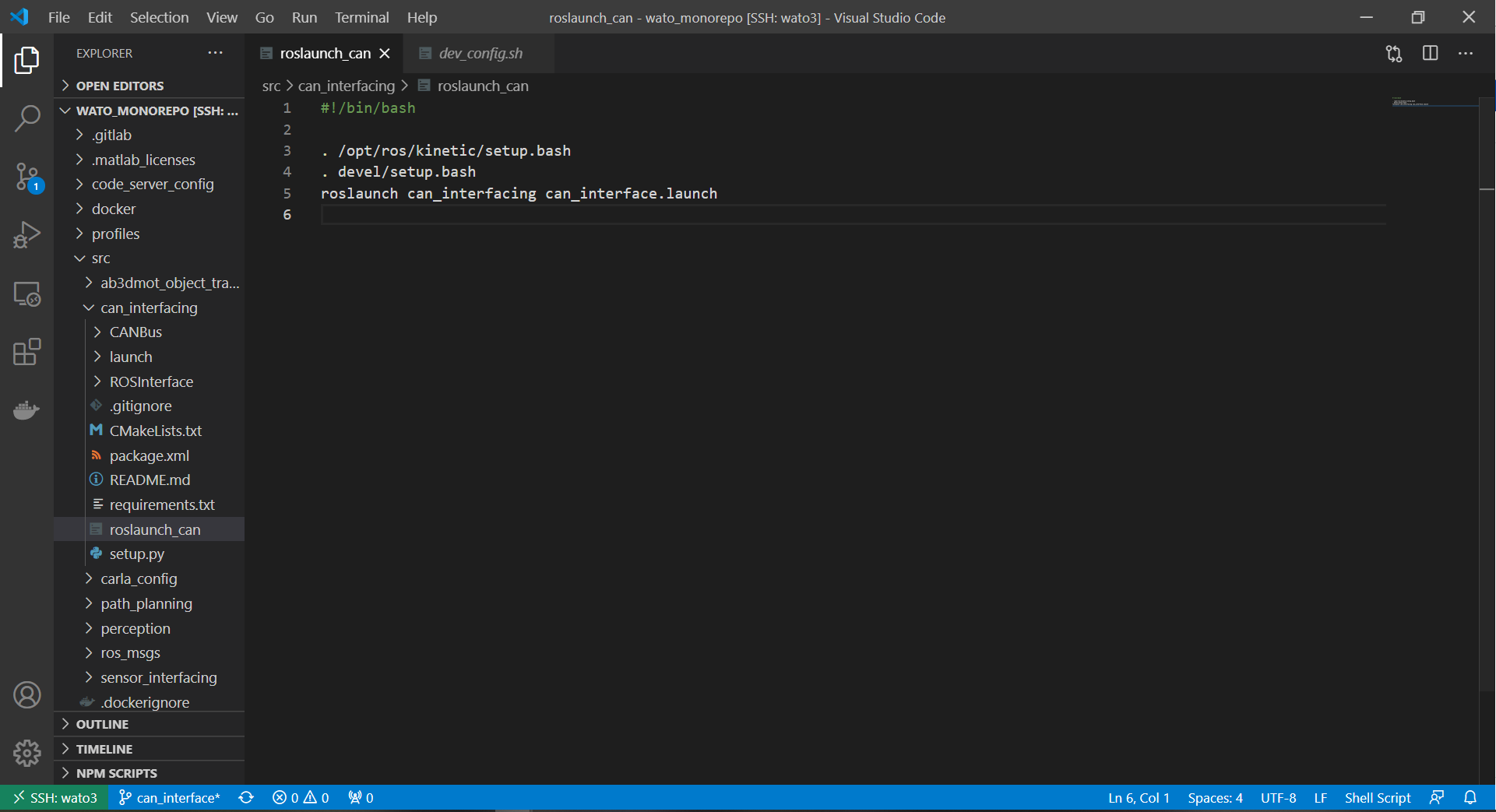Open the Docker view icon

pos(26,410)
